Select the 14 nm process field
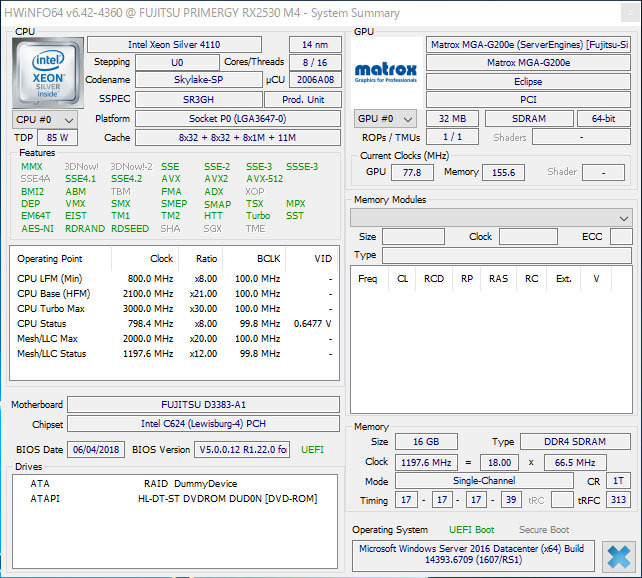Screen dimensions: 642x578 [315, 44]
